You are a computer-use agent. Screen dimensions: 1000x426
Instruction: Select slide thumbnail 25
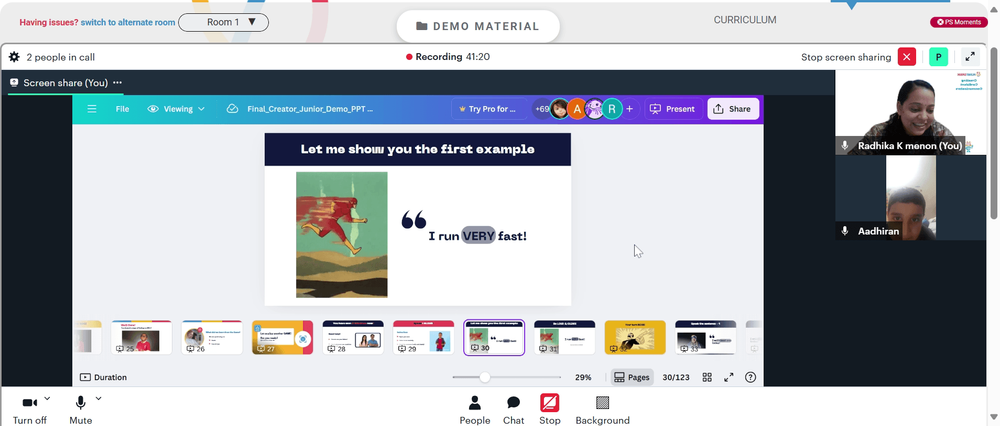point(142,337)
